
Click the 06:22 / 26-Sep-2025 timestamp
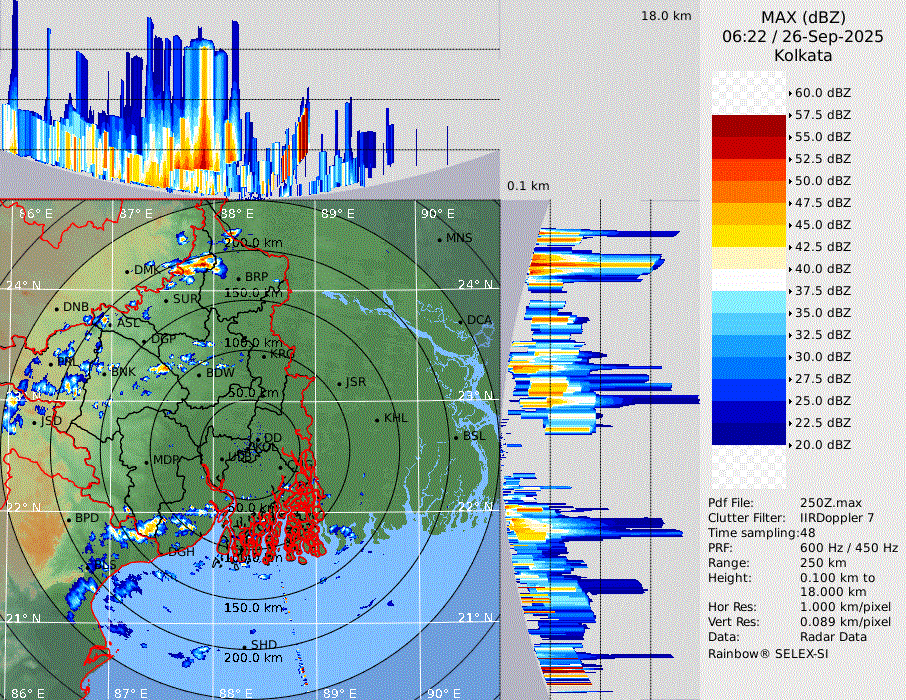tap(803, 36)
